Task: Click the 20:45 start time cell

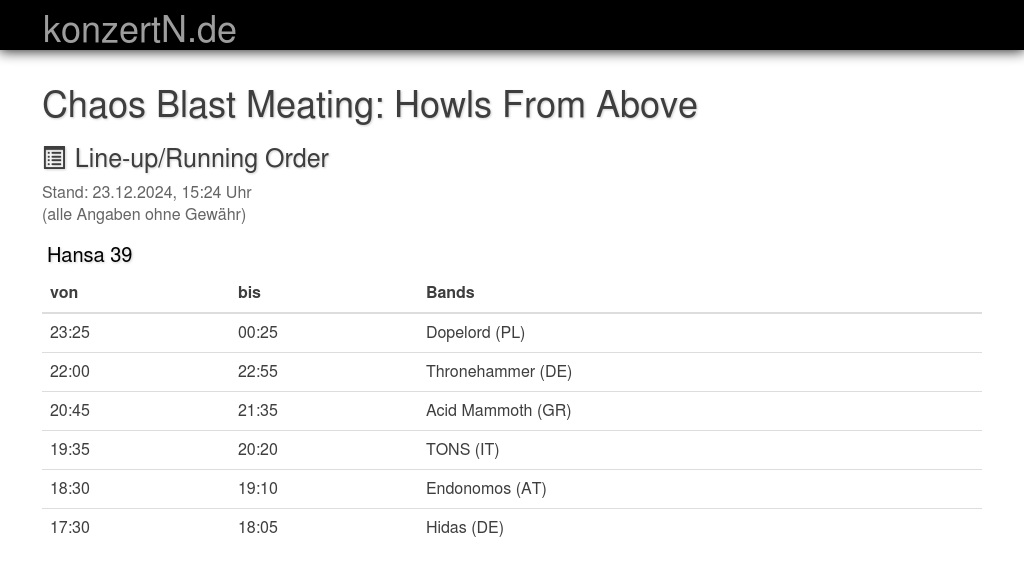Action: (x=70, y=411)
